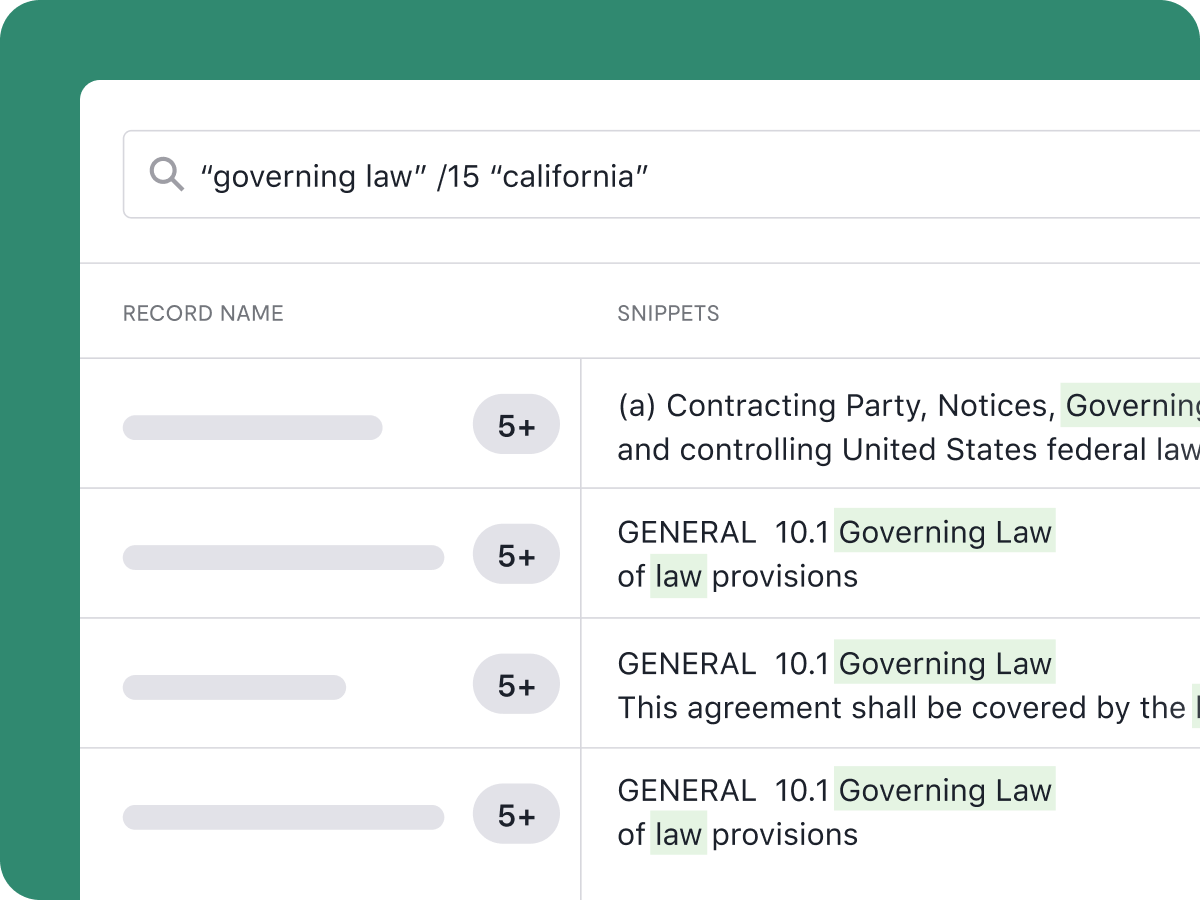Screen dimensions: 1200x900
Task: Click the magnifying glass search icon
Action: click(167, 175)
